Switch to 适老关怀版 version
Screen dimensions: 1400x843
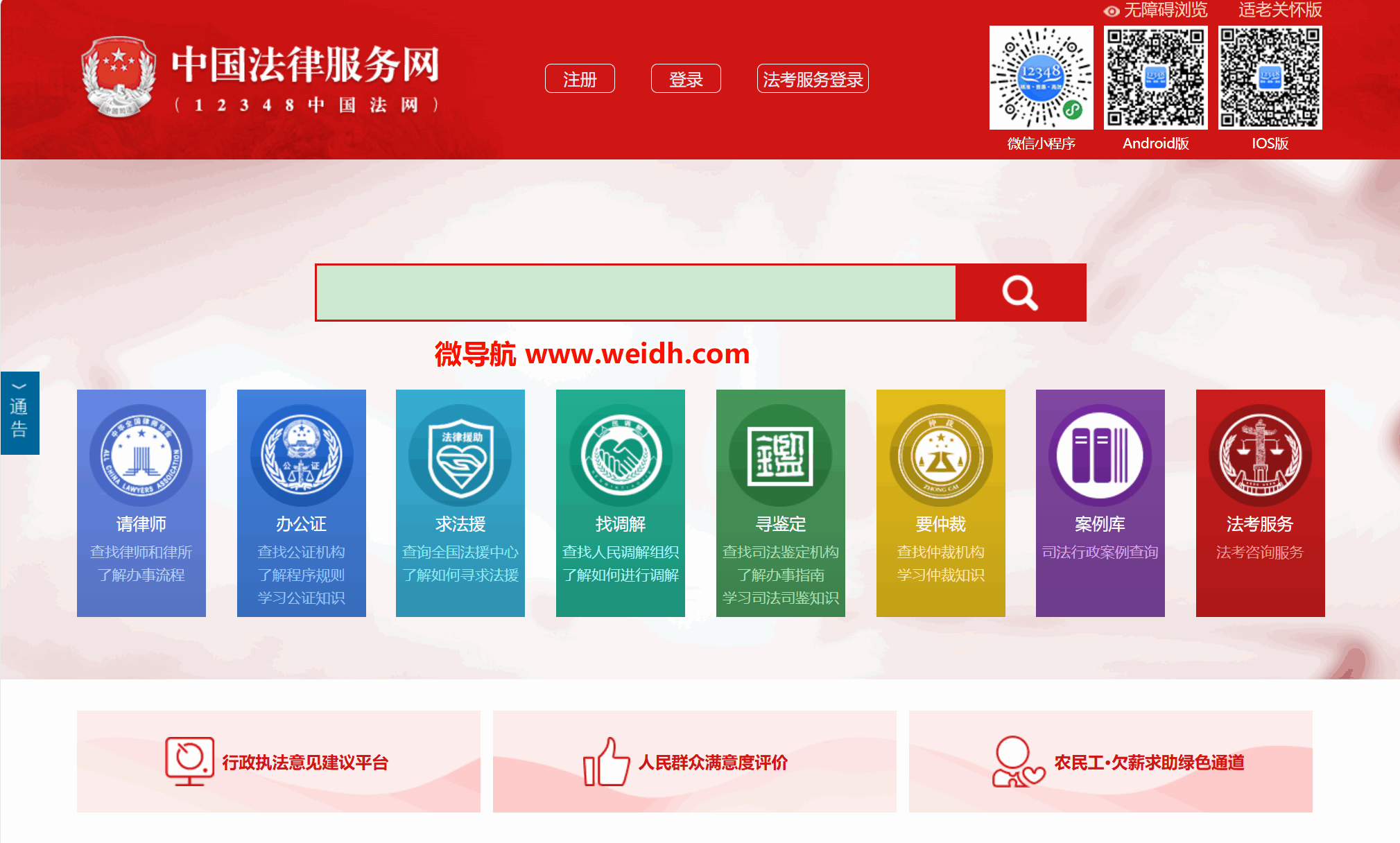coord(1280,10)
